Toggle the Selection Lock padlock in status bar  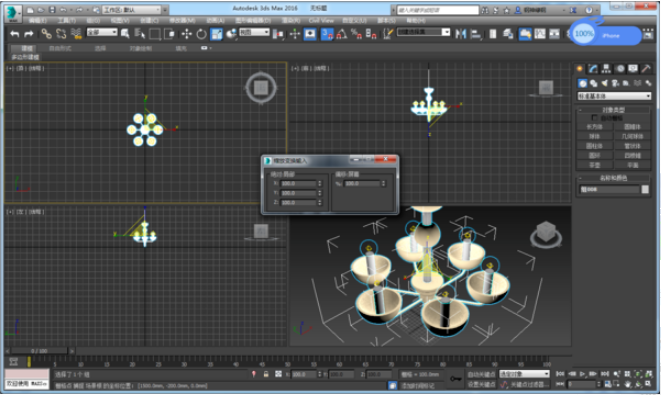266,374
